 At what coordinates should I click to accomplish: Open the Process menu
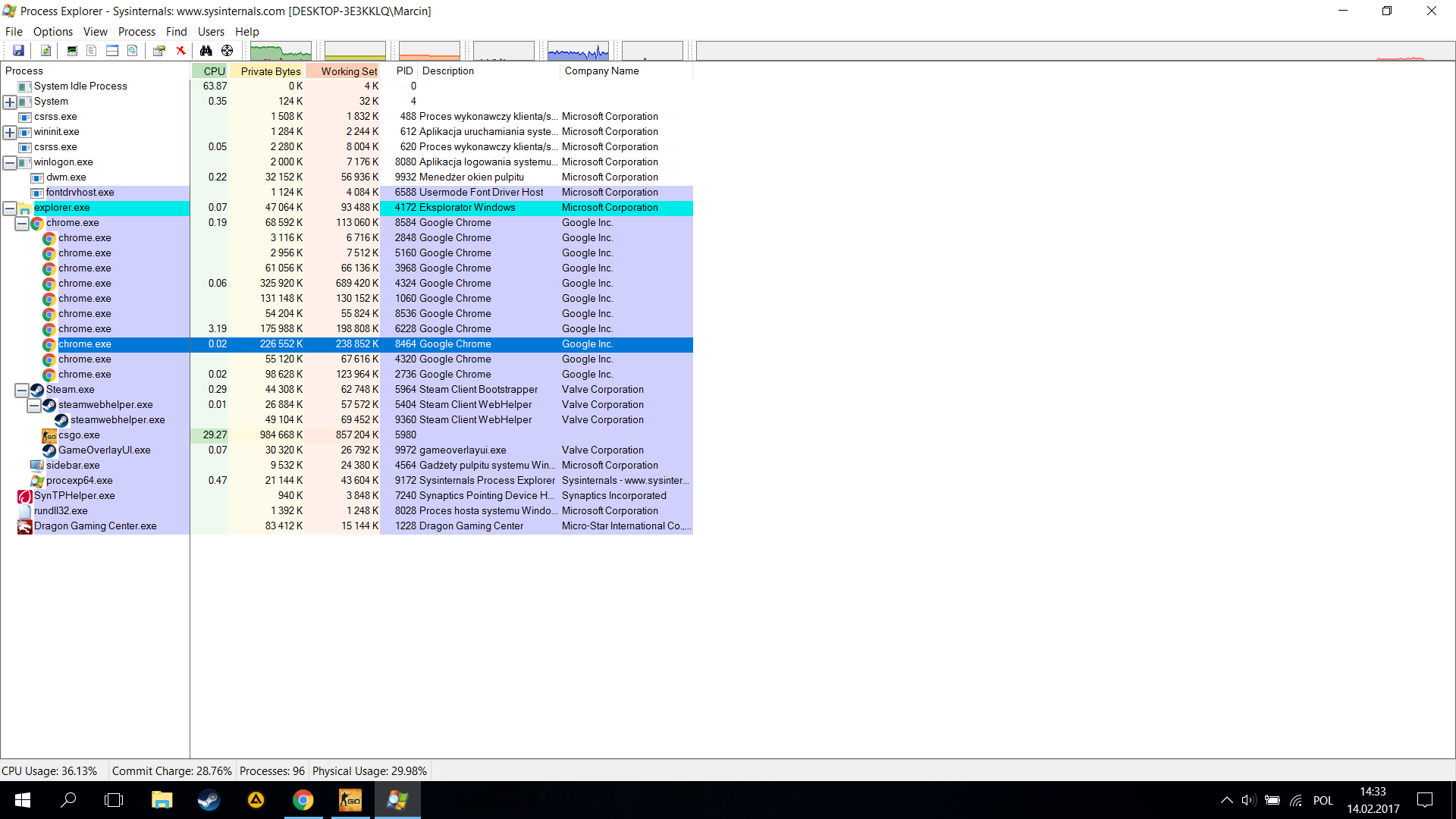(x=136, y=32)
